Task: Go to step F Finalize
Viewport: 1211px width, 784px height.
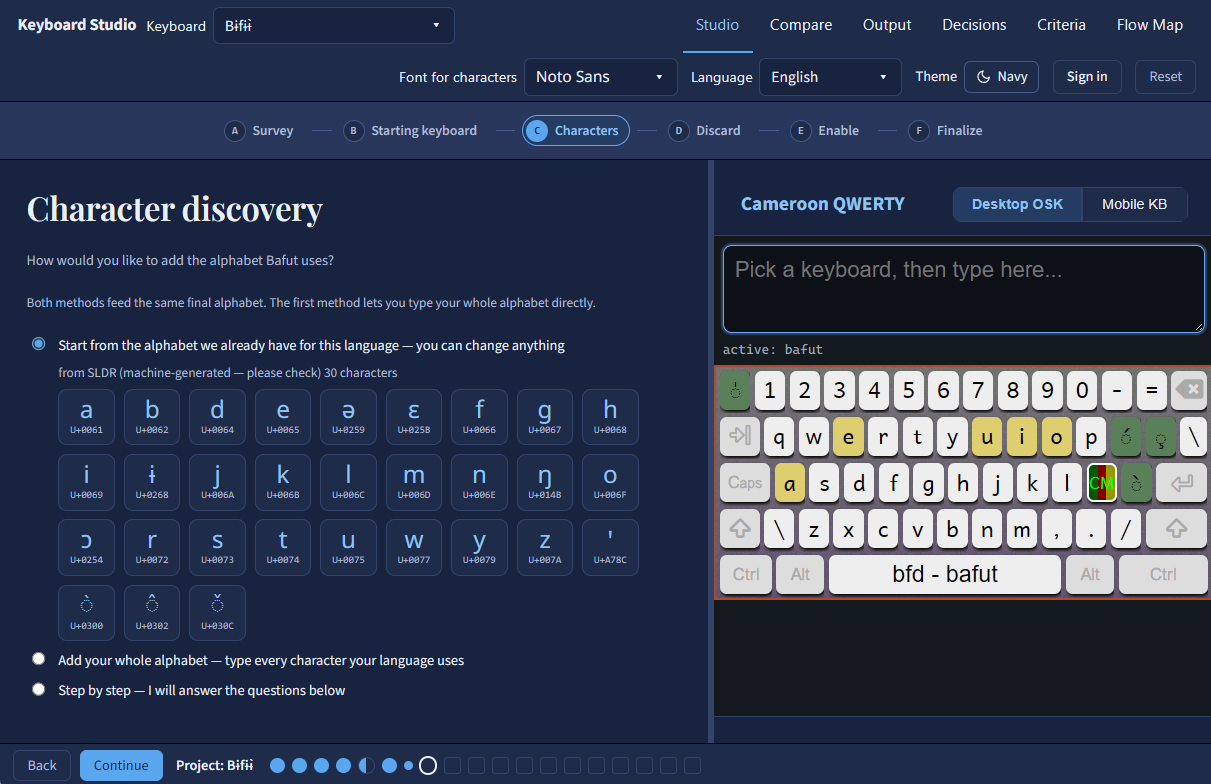Action: 946,130
